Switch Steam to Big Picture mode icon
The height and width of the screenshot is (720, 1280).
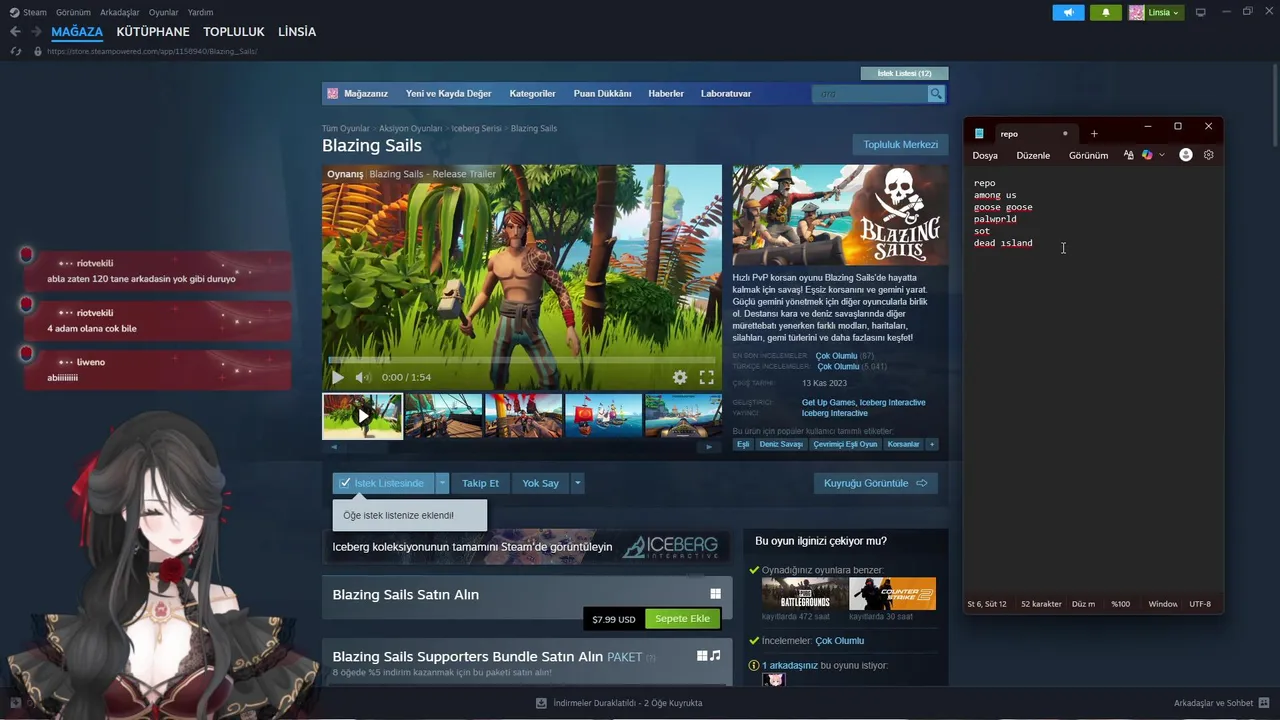coord(1201,12)
